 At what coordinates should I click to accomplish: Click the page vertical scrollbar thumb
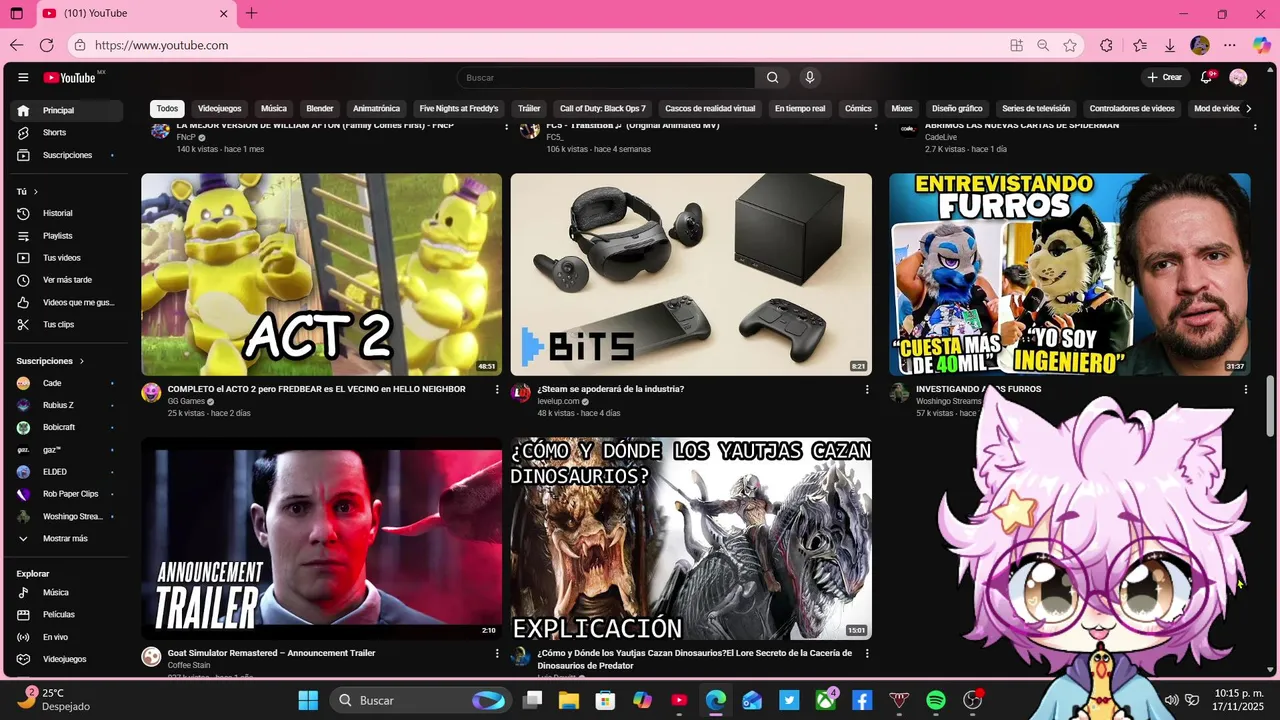point(1271,407)
